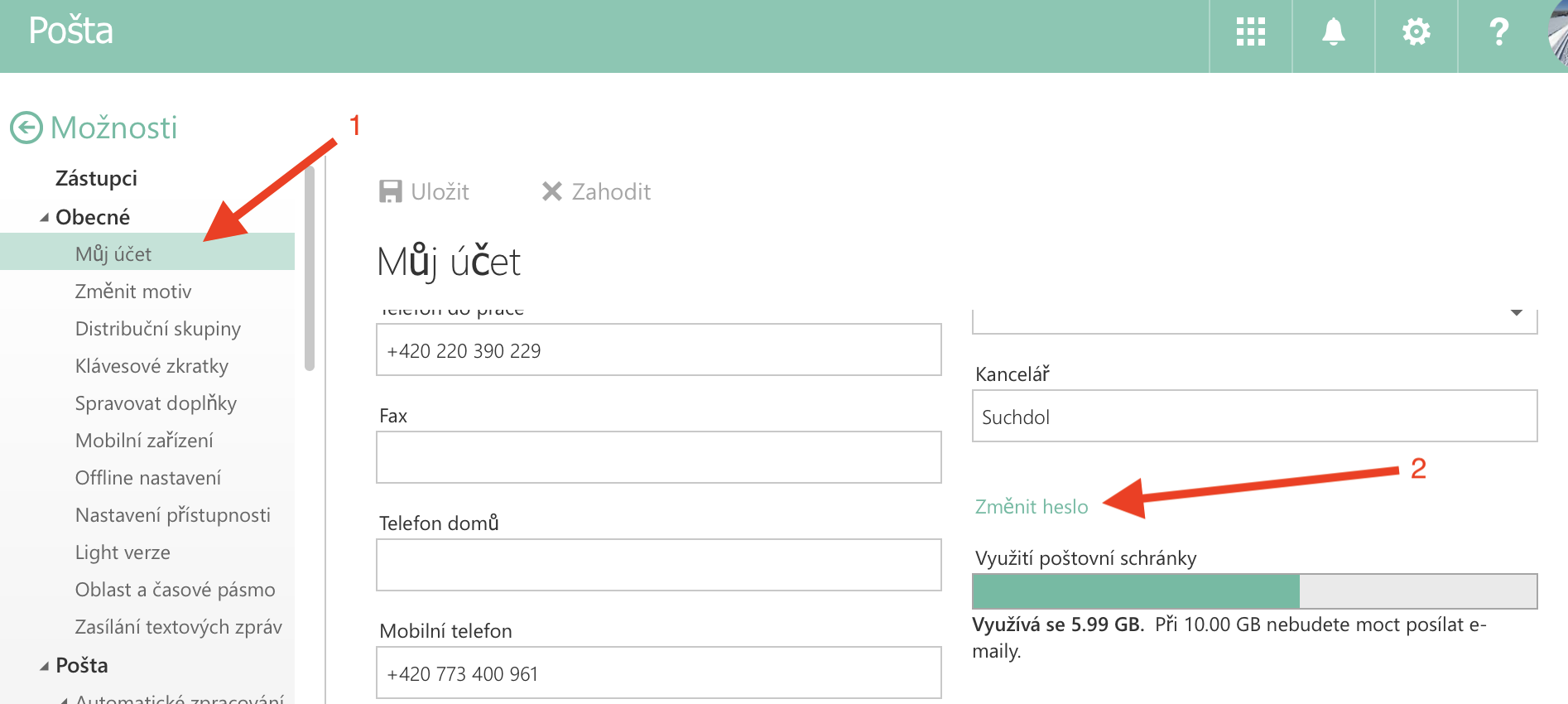The image size is (1568, 704).
Task: Open Klávesové zkratky option
Action: [x=152, y=366]
